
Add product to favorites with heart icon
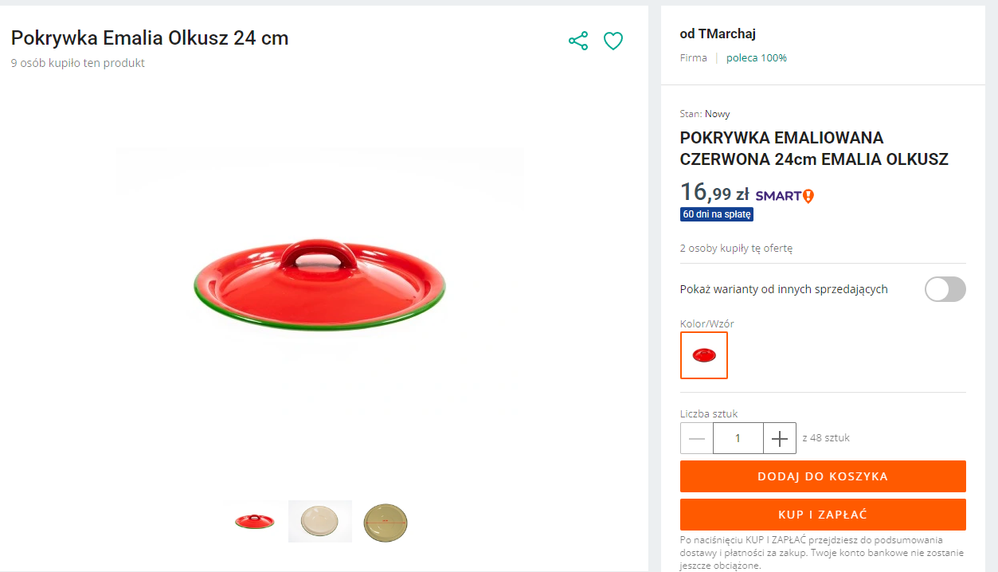[613, 41]
